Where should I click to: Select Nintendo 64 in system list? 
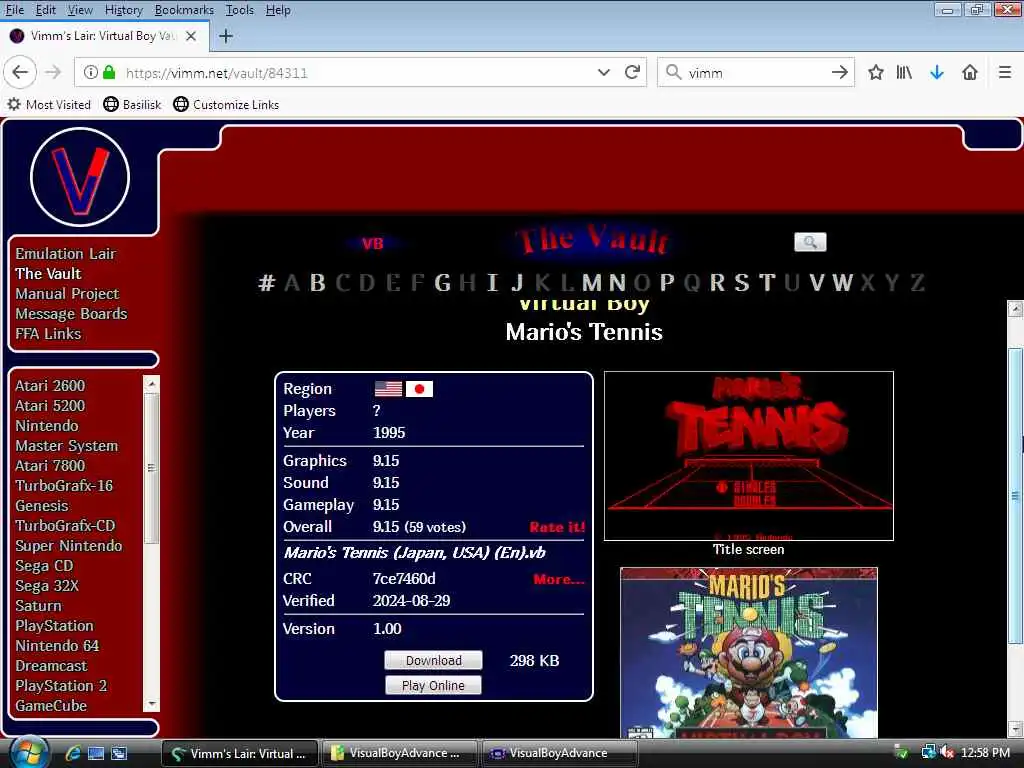[x=57, y=645]
